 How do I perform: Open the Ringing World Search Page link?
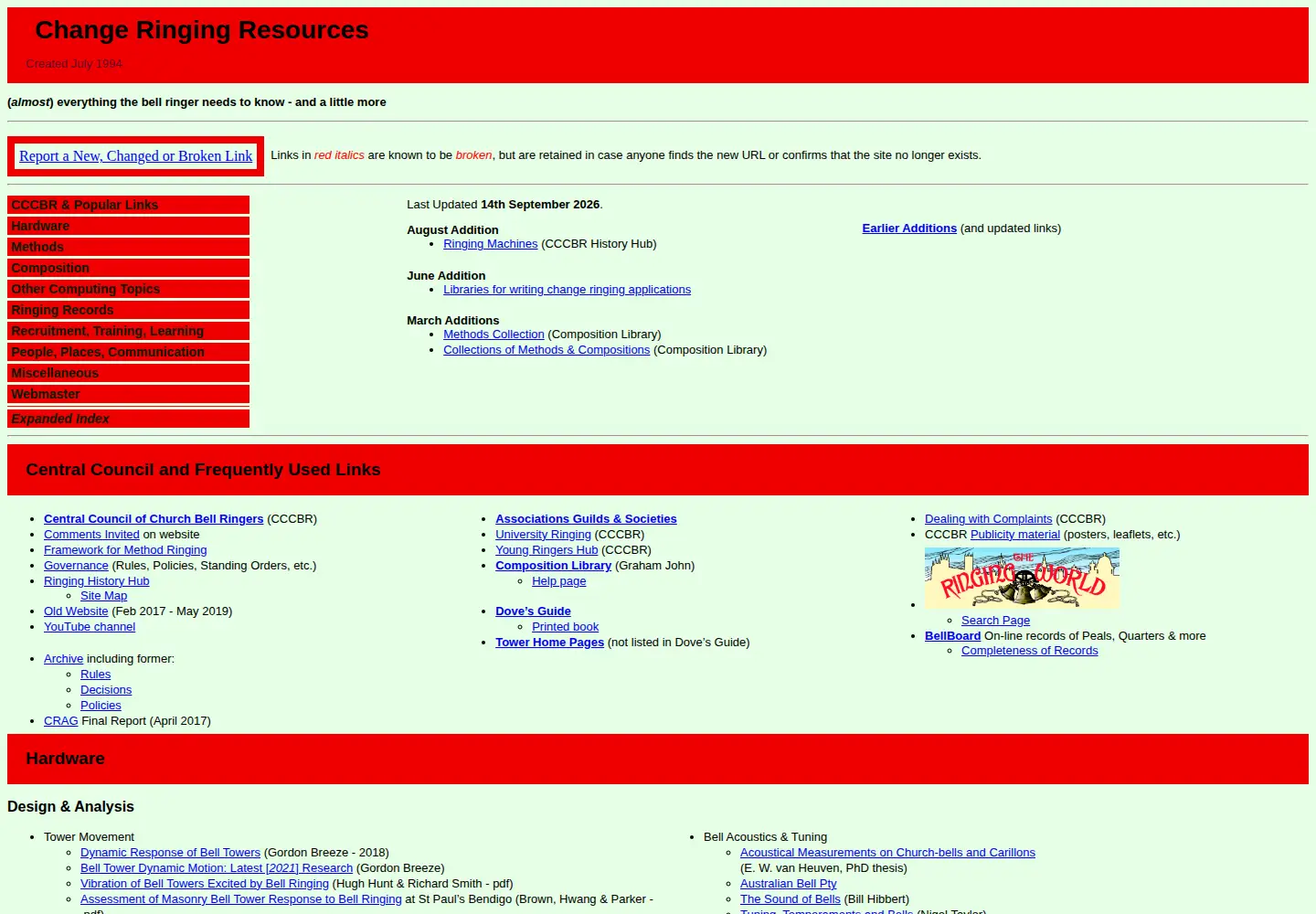(995, 621)
